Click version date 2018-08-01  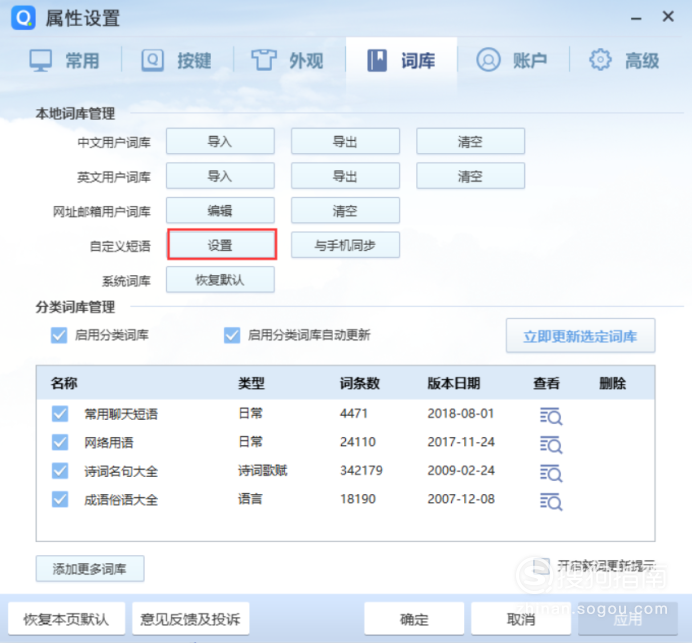click(460, 414)
